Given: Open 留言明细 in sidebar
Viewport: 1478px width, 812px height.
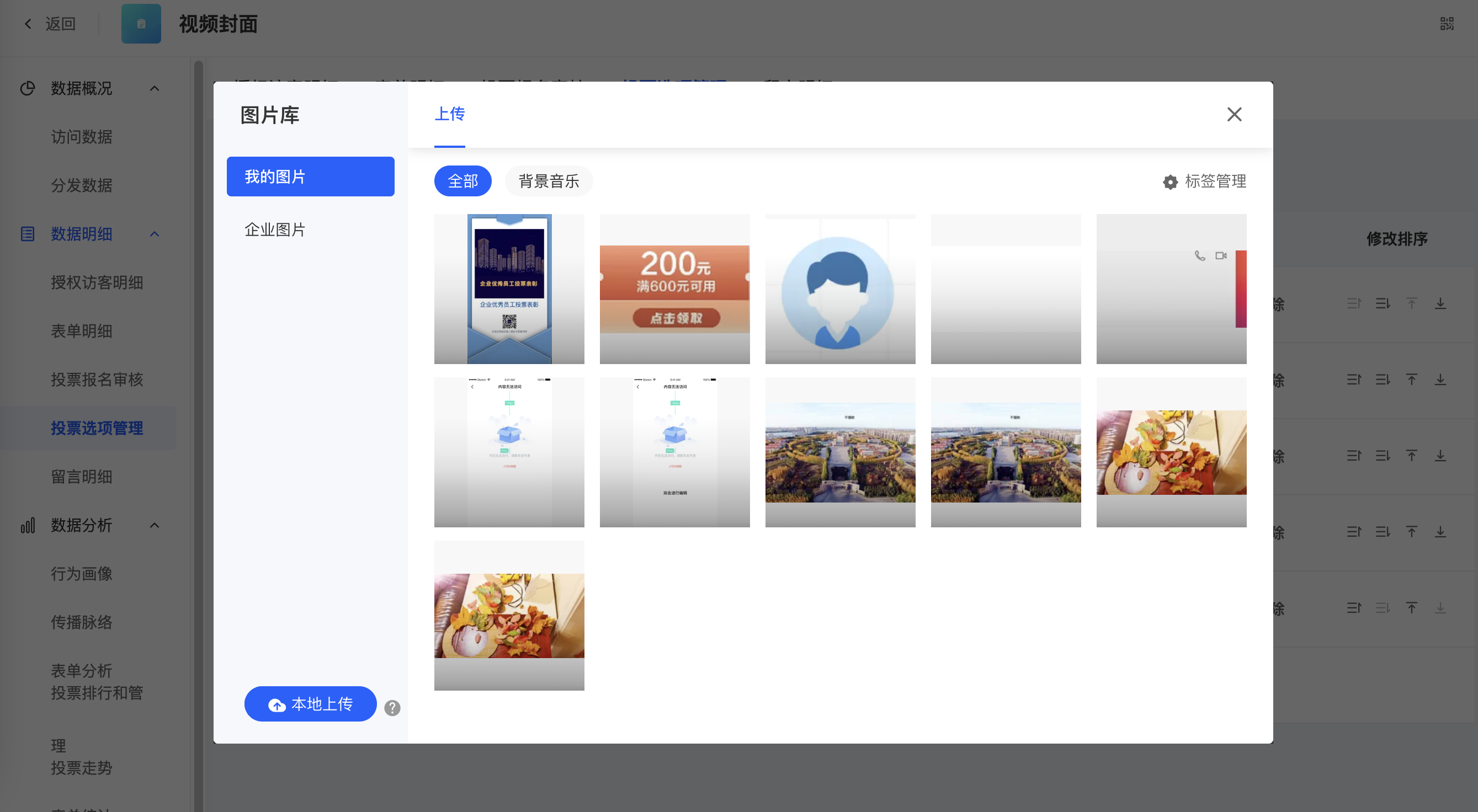Looking at the screenshot, I should click(x=82, y=477).
